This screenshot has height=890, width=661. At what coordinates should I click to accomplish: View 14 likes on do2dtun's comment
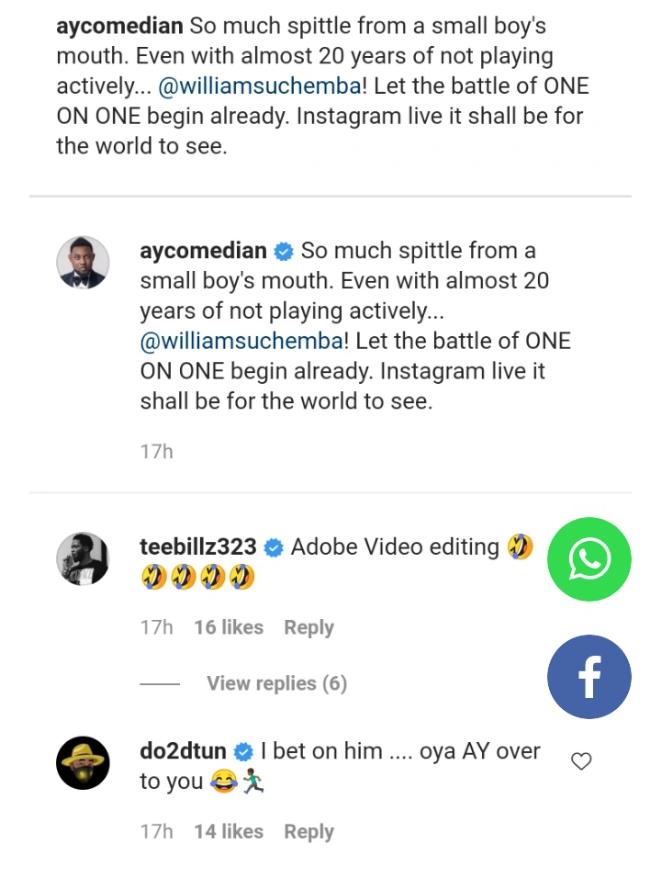[228, 831]
